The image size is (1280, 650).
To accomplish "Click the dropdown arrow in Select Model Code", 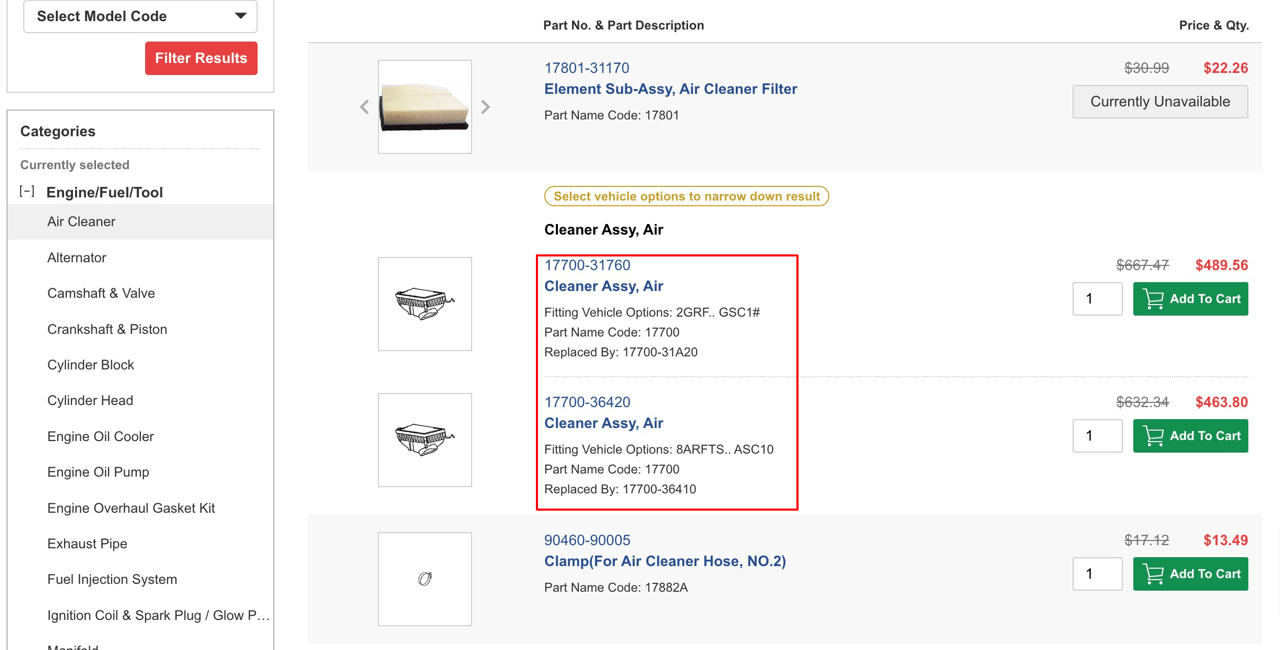I will tap(240, 16).
